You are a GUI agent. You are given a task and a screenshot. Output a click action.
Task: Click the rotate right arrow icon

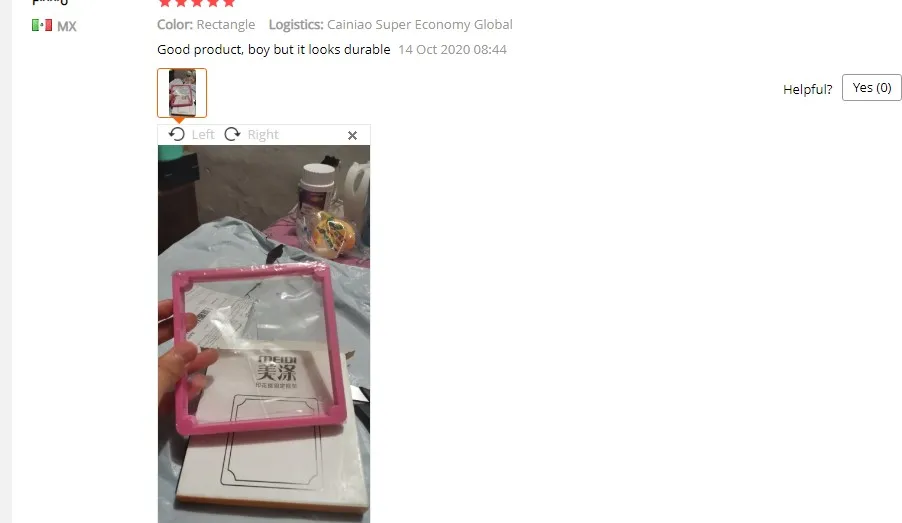[232, 135]
